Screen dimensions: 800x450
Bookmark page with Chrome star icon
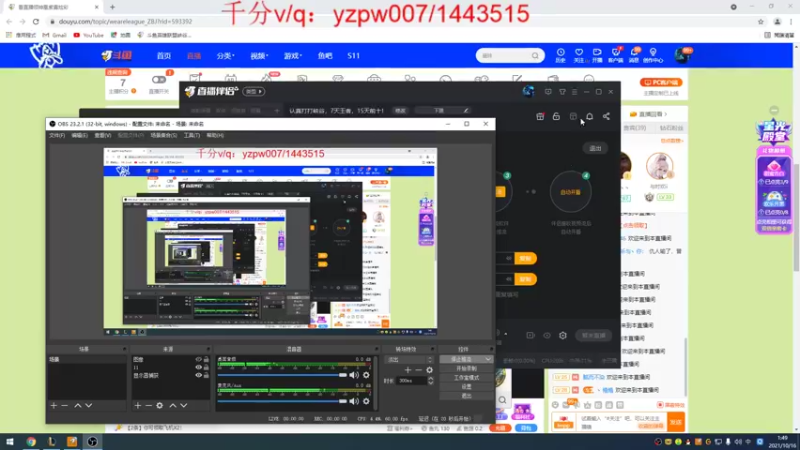click(x=761, y=21)
